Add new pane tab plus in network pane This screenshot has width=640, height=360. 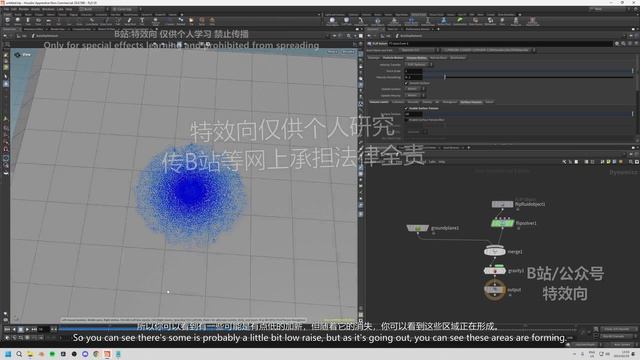click(469, 148)
